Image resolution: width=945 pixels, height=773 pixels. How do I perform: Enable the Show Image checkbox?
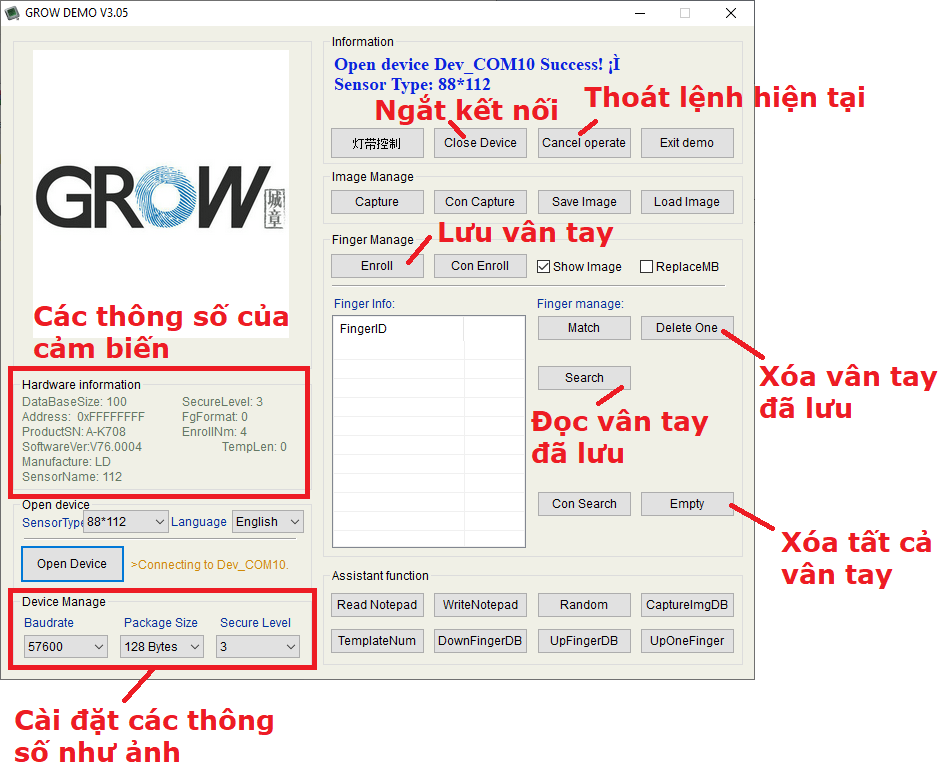click(544, 267)
